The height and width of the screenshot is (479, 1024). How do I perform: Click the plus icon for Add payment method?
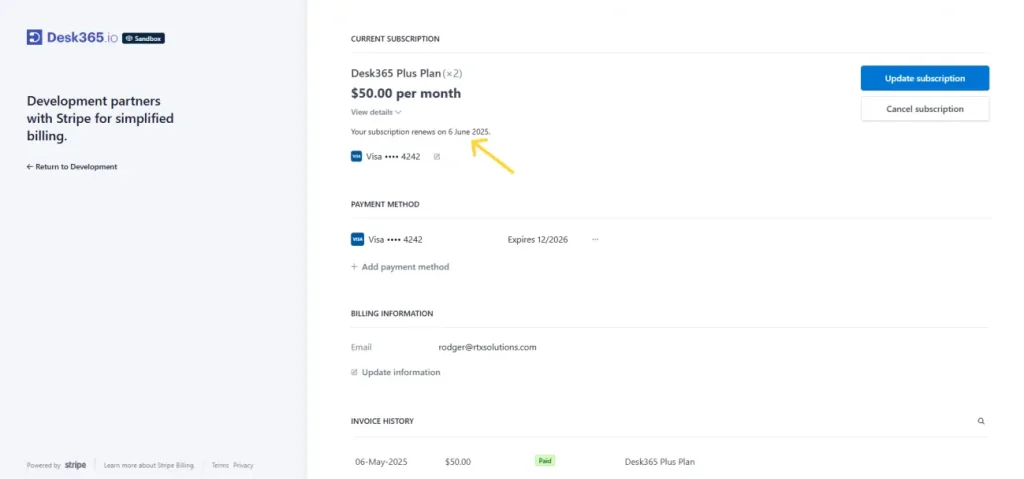click(354, 267)
